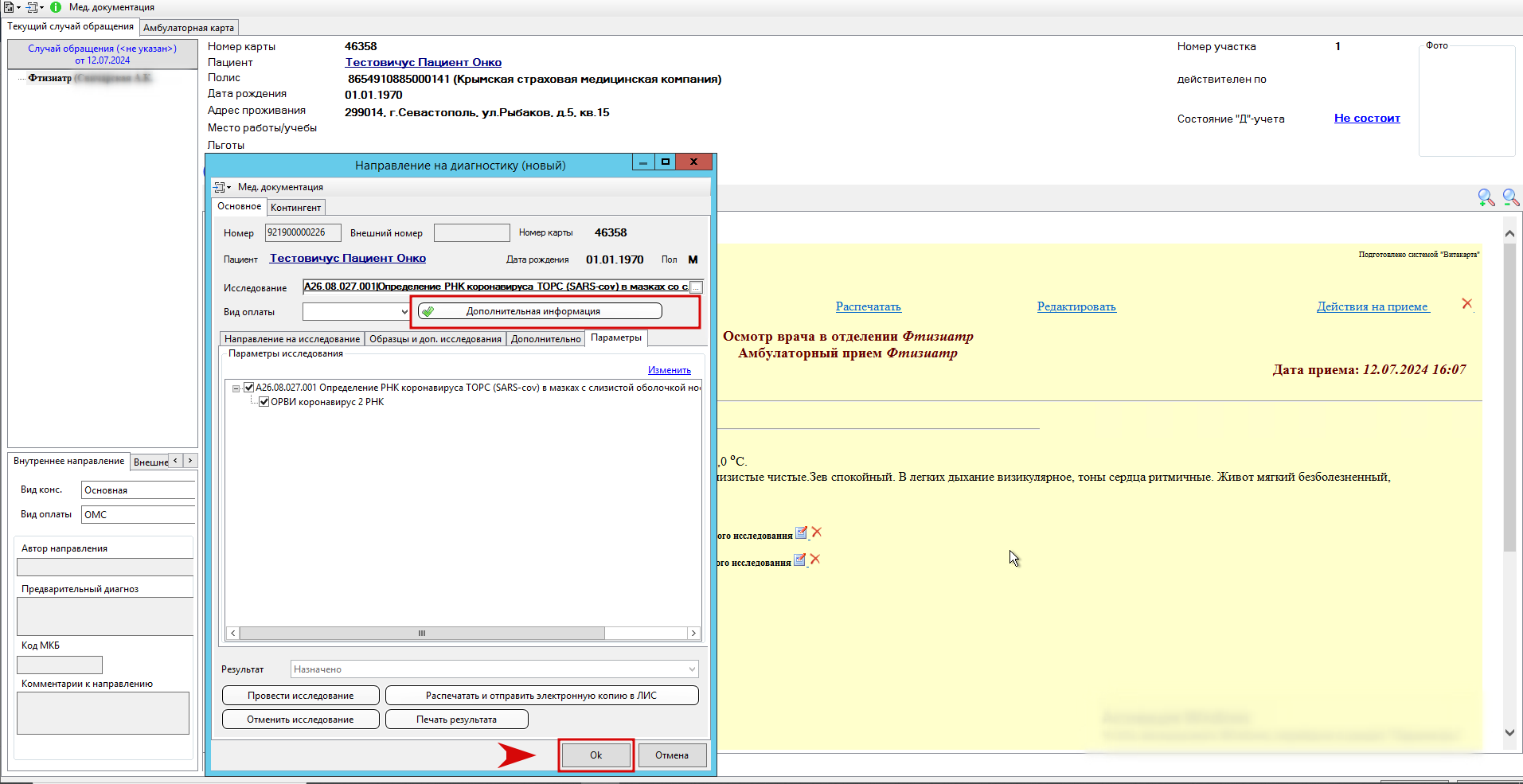Click the Редактировать link
1523x784 pixels.
coord(1076,306)
